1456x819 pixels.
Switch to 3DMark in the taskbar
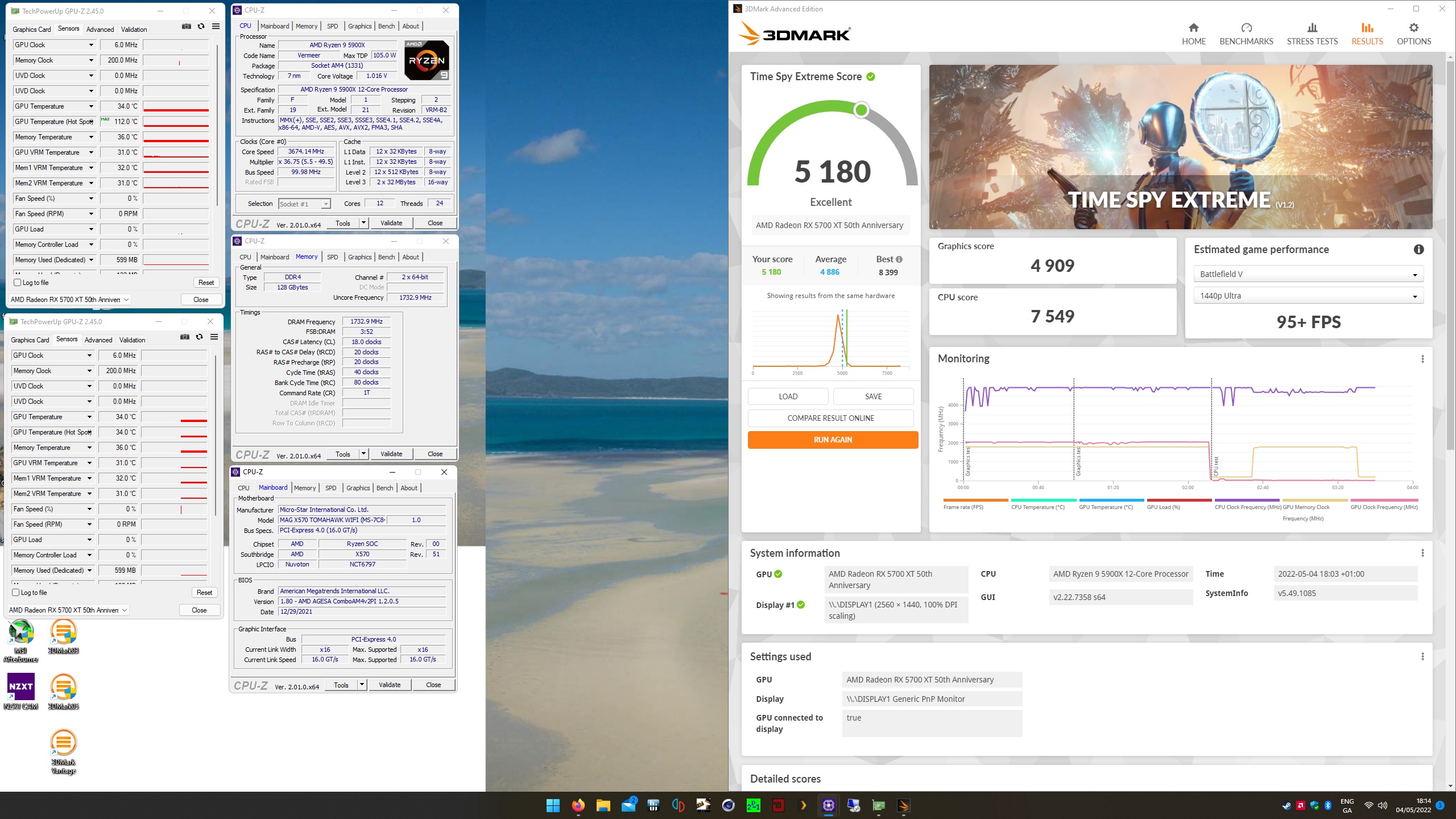click(x=903, y=805)
